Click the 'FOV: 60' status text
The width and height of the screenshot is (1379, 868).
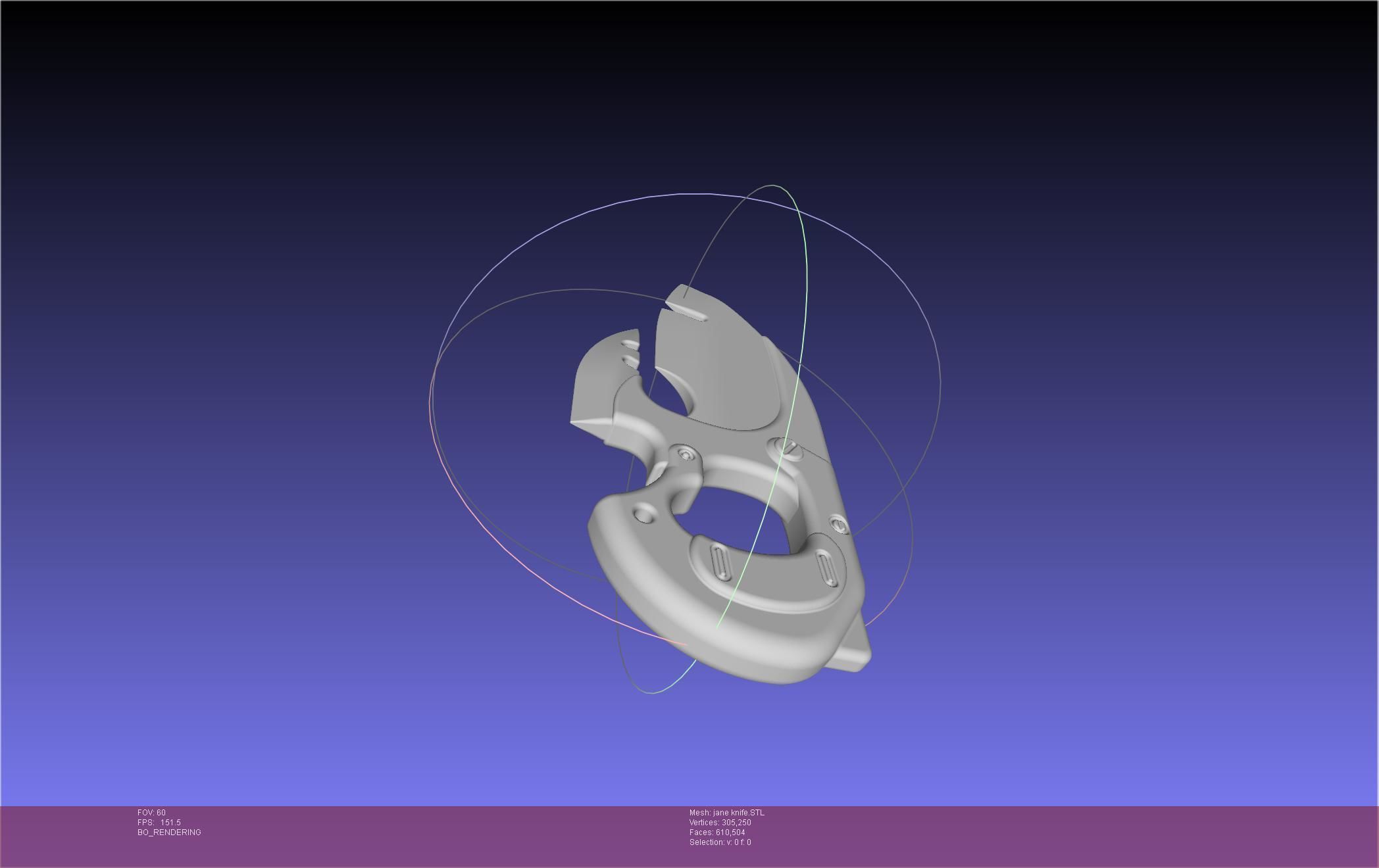pyautogui.click(x=151, y=813)
